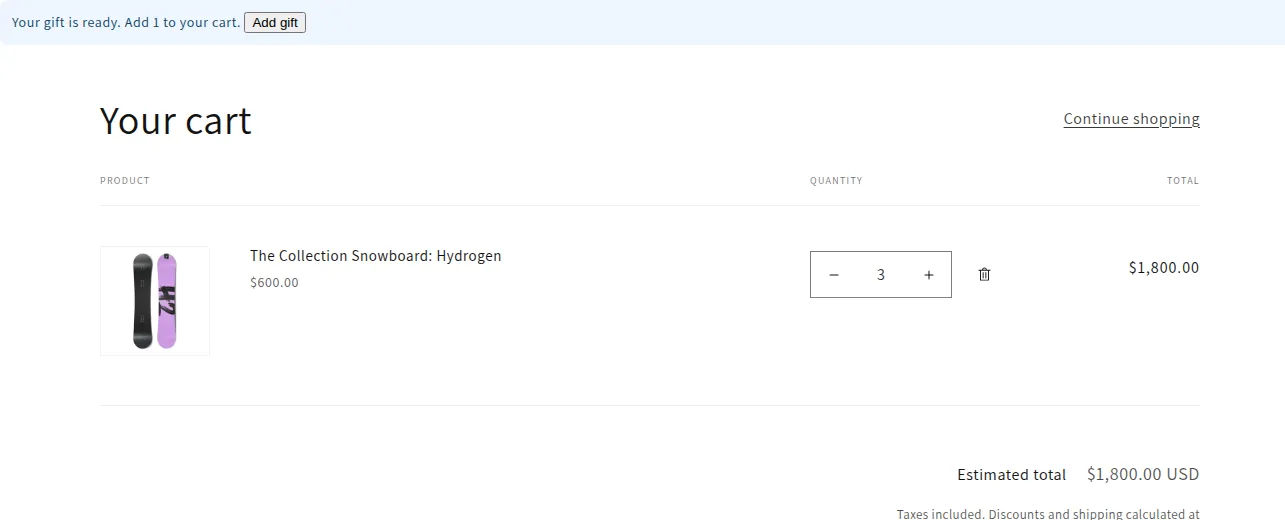Click the Hydrogen snowboard product thumbnail
Image resolution: width=1285 pixels, height=520 pixels.
155,301
